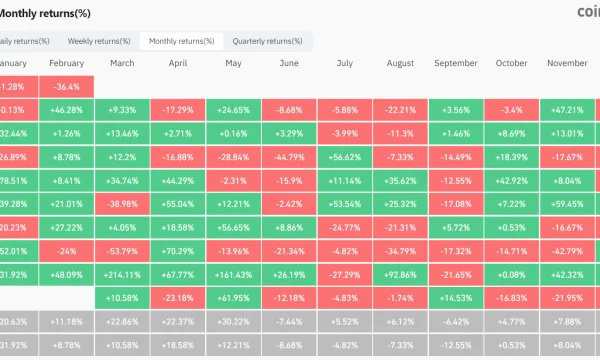Select the +9.33% March cell
This screenshot has height=360, width=600.
pyautogui.click(x=122, y=110)
